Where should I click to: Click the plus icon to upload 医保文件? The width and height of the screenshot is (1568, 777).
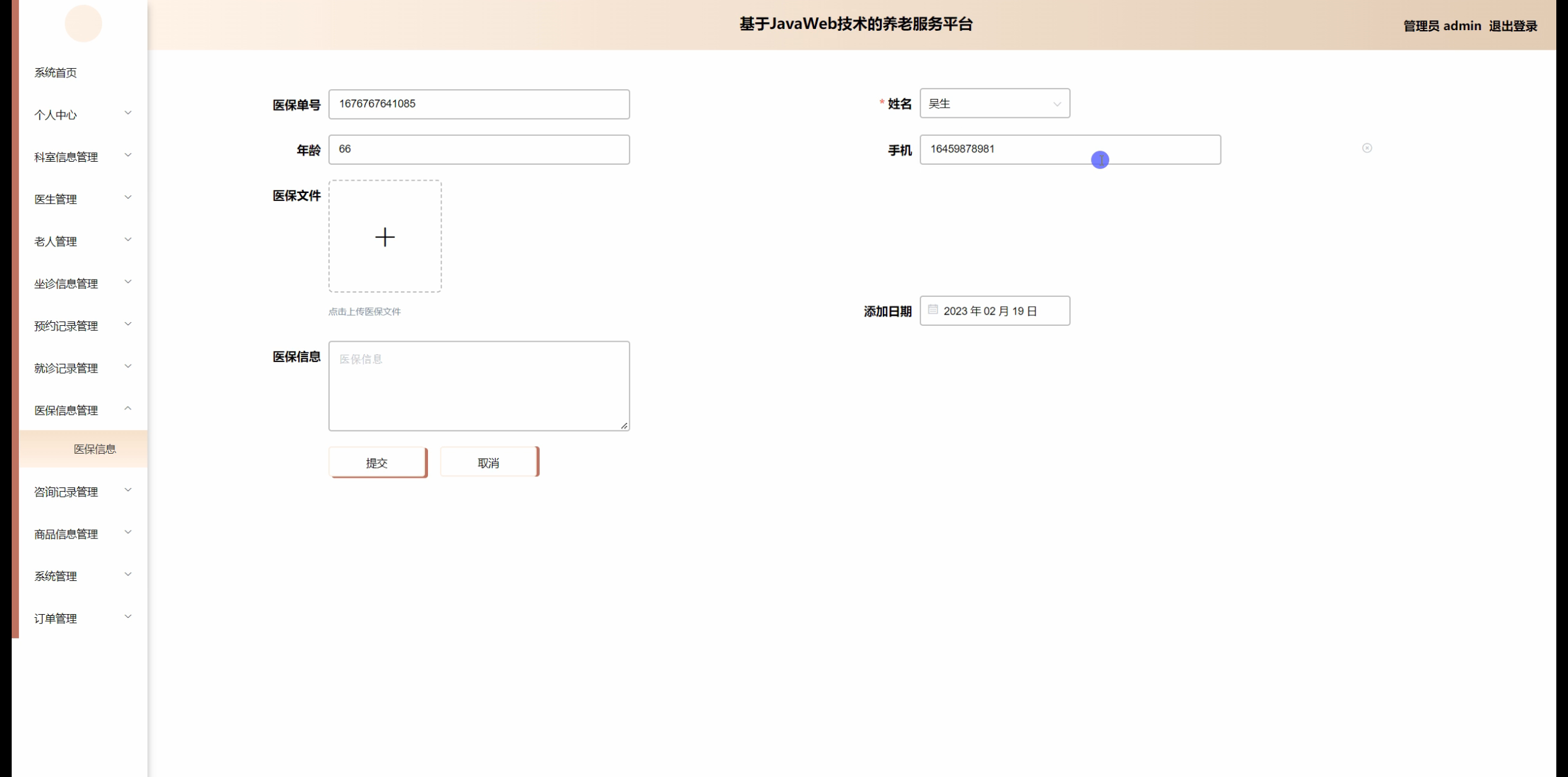[385, 237]
